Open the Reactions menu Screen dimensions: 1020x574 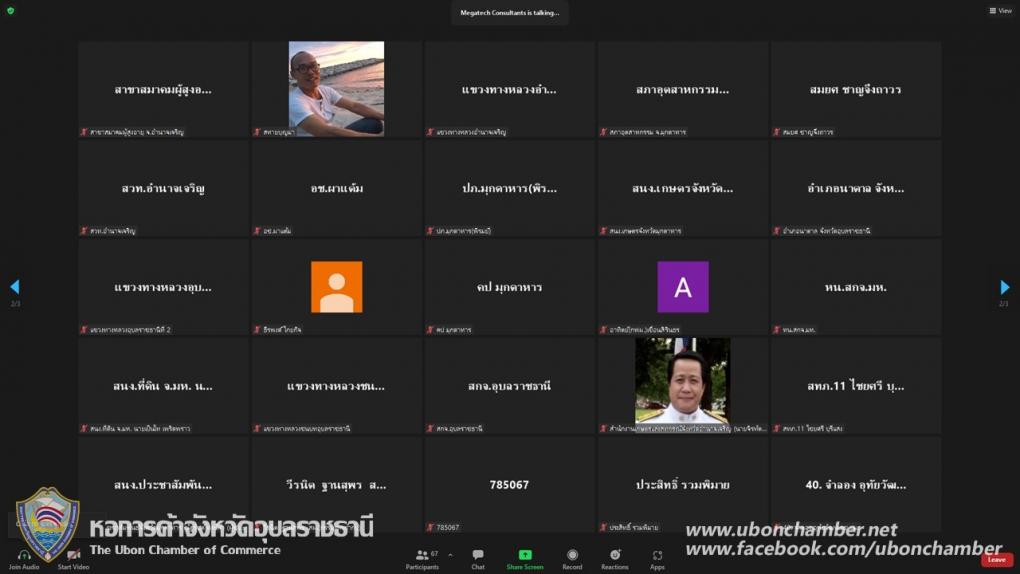615,558
